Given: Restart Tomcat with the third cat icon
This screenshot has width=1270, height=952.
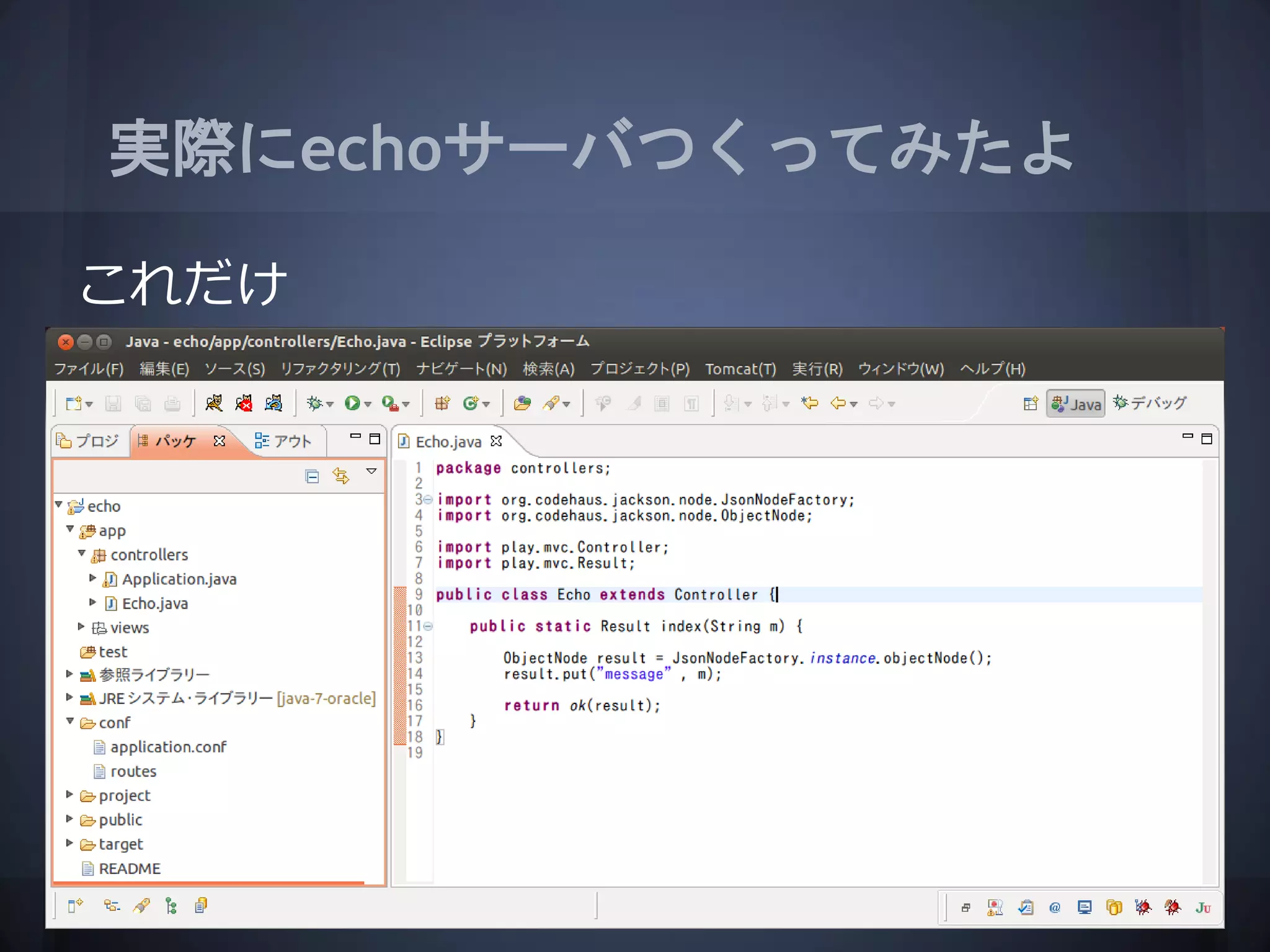Looking at the screenshot, I should [x=273, y=403].
